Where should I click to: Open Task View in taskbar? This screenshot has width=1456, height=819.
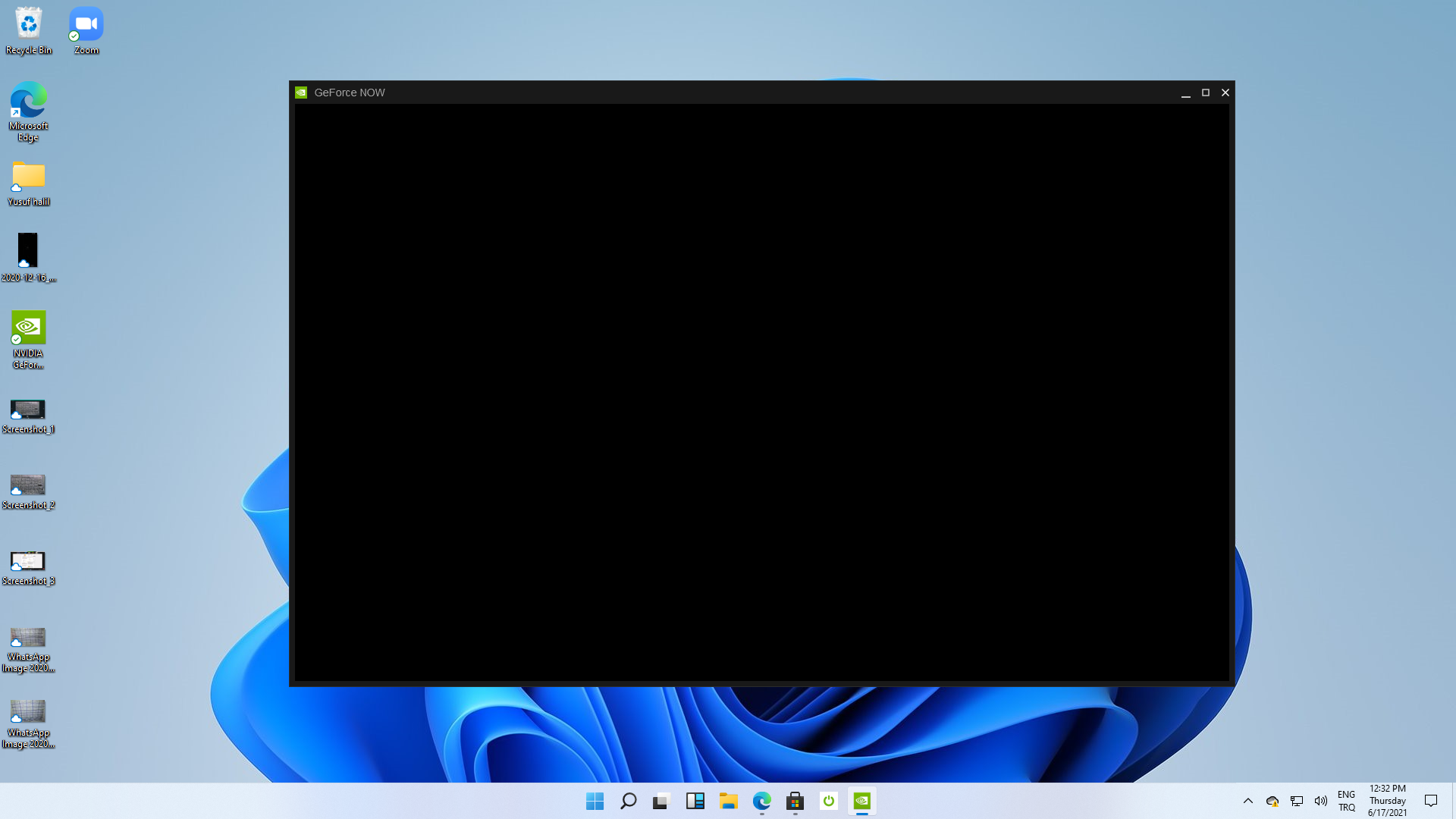pos(661,801)
